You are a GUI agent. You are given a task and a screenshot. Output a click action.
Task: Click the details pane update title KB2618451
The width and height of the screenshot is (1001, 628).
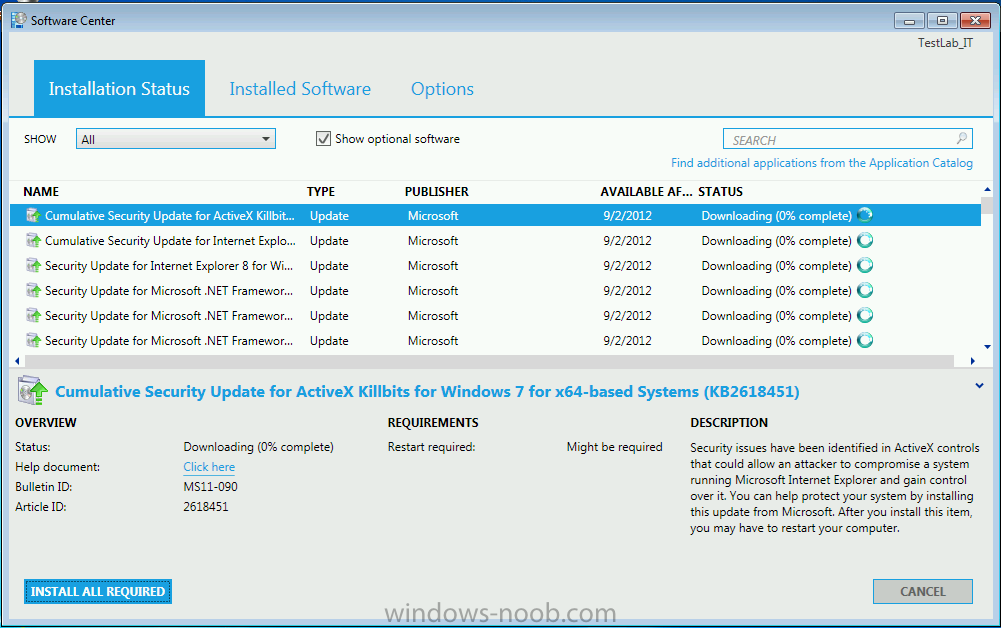427,391
